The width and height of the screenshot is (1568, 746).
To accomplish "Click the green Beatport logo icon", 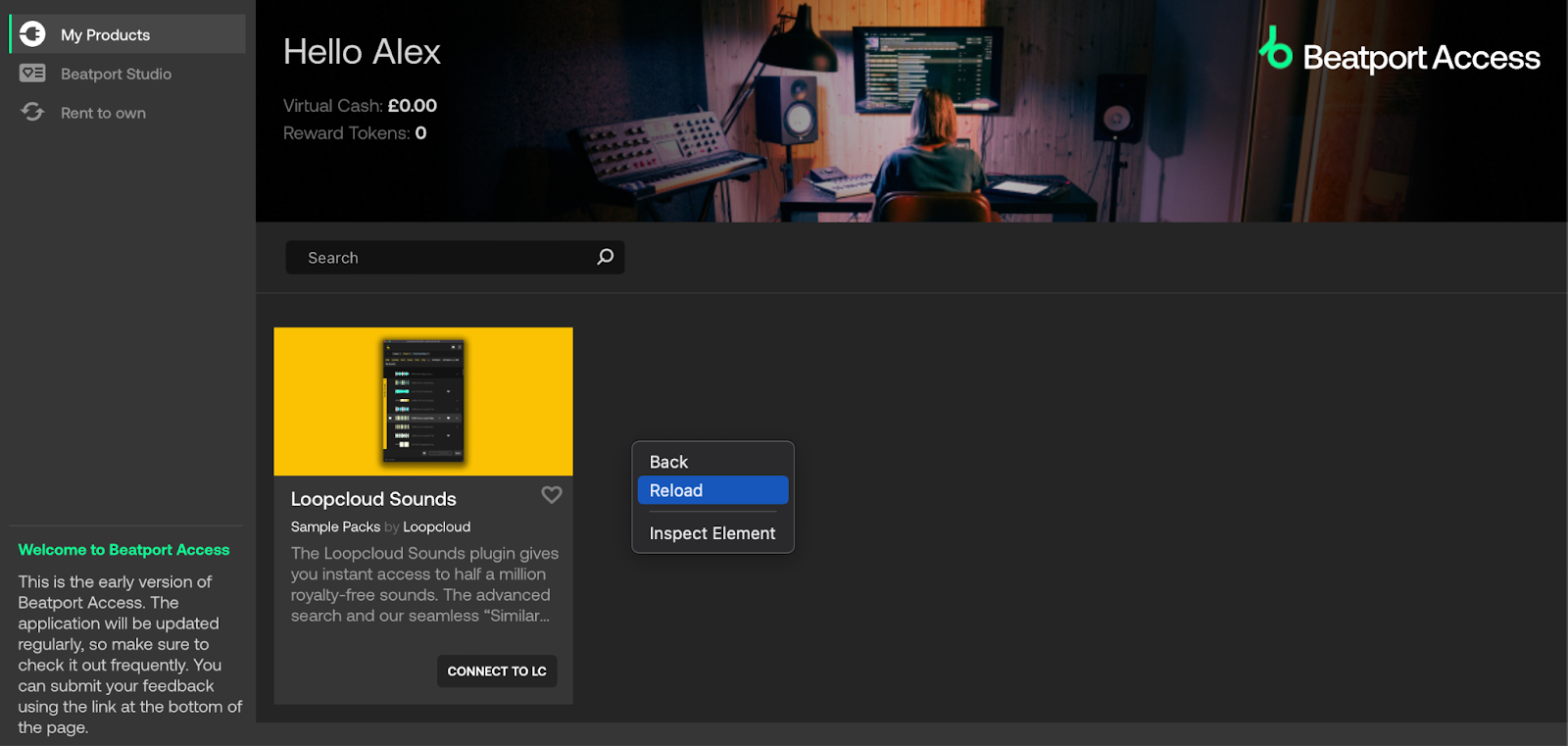I will coord(1276,49).
